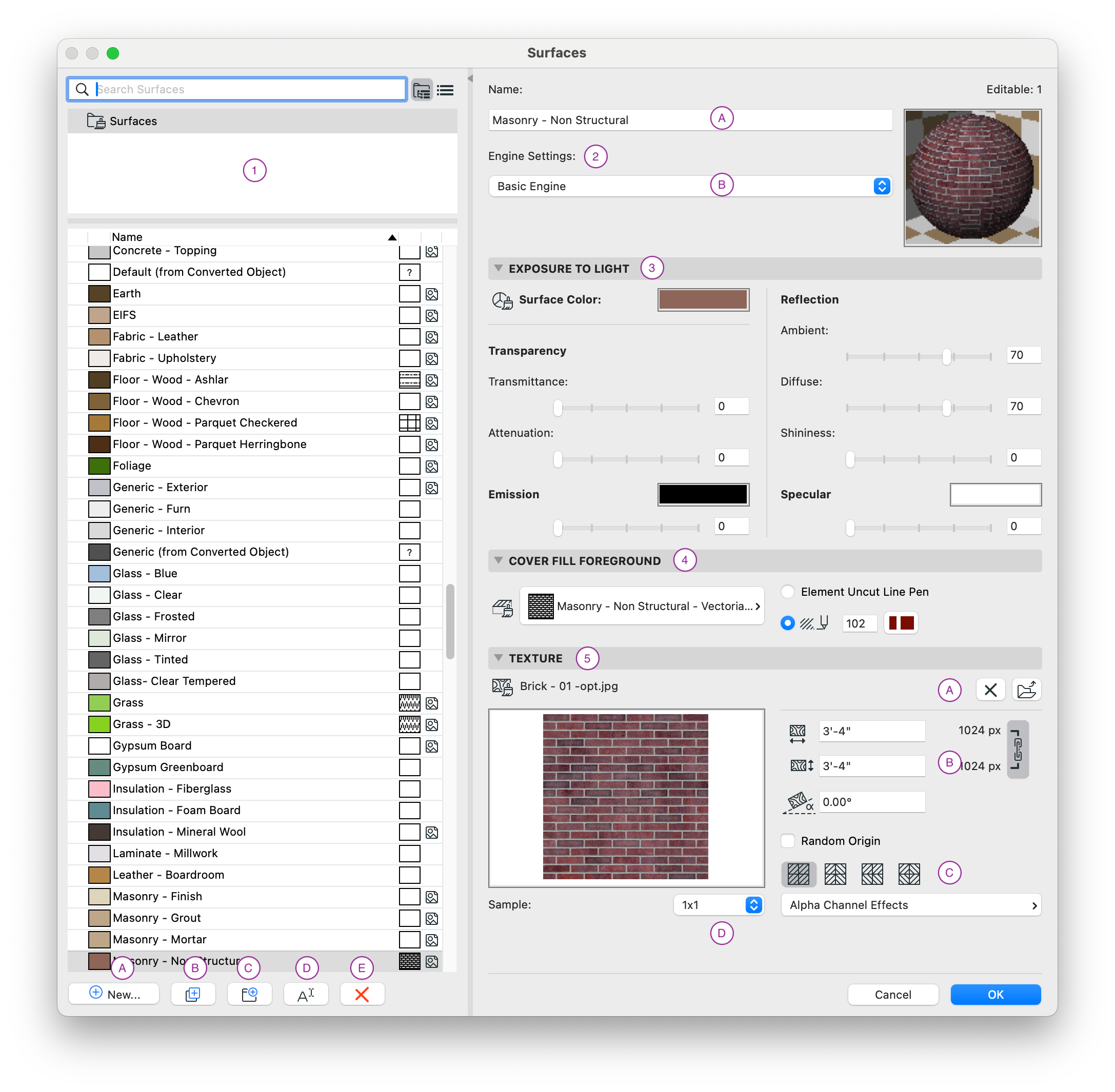The image size is (1115, 1092).
Task: Collapse the Exposure to Light section
Action: (498, 269)
